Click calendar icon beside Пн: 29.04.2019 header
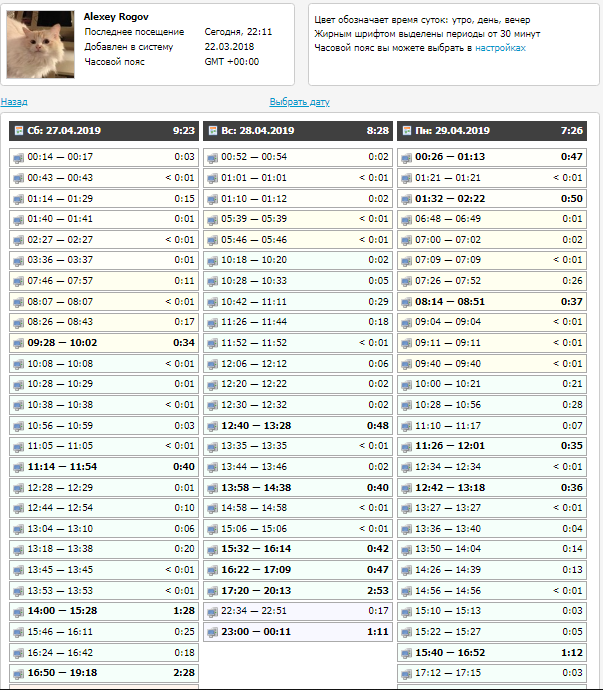Screen dimensions: 603x690 pyautogui.click(x=406, y=131)
